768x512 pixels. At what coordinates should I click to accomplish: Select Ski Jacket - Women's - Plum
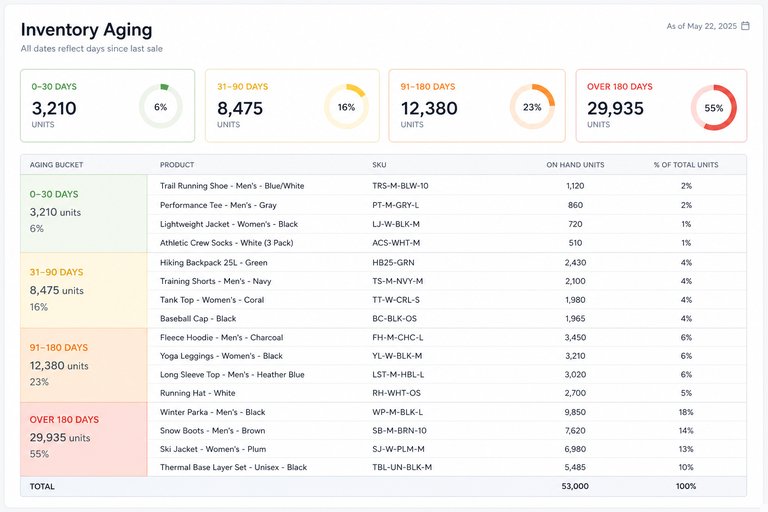click(213, 449)
